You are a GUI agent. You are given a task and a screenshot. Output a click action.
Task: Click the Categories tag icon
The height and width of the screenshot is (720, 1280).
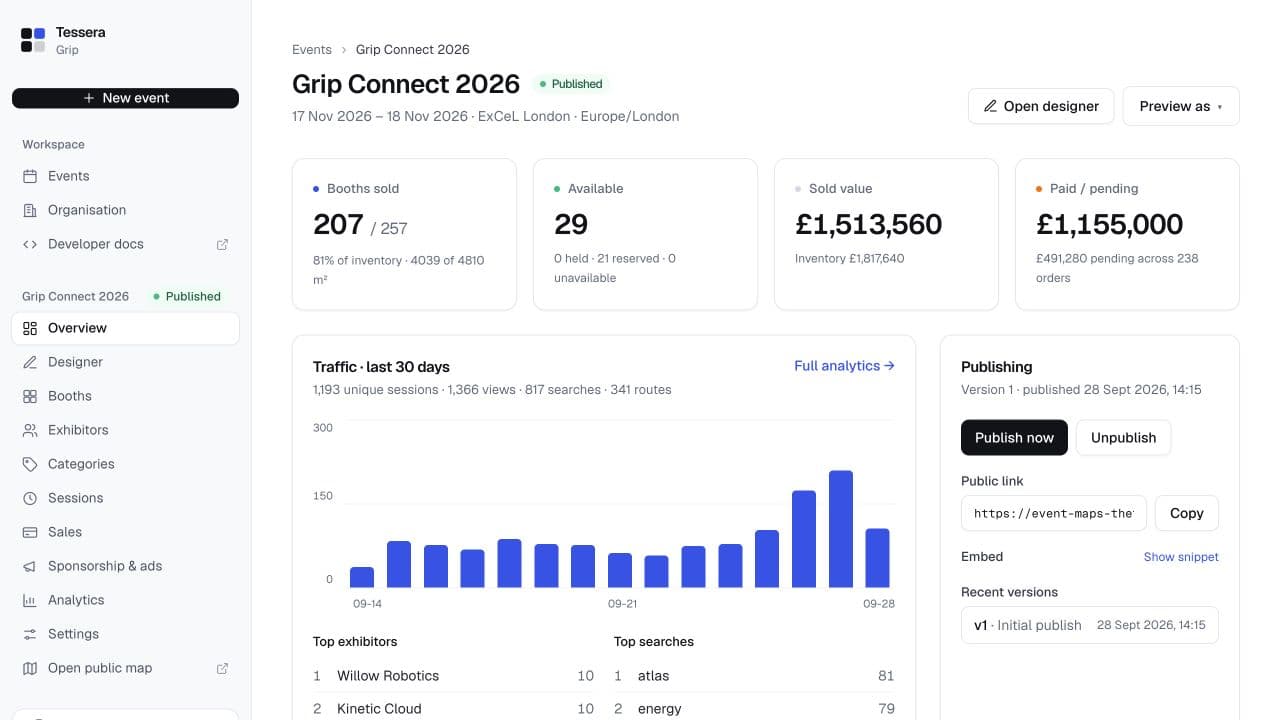(x=30, y=464)
